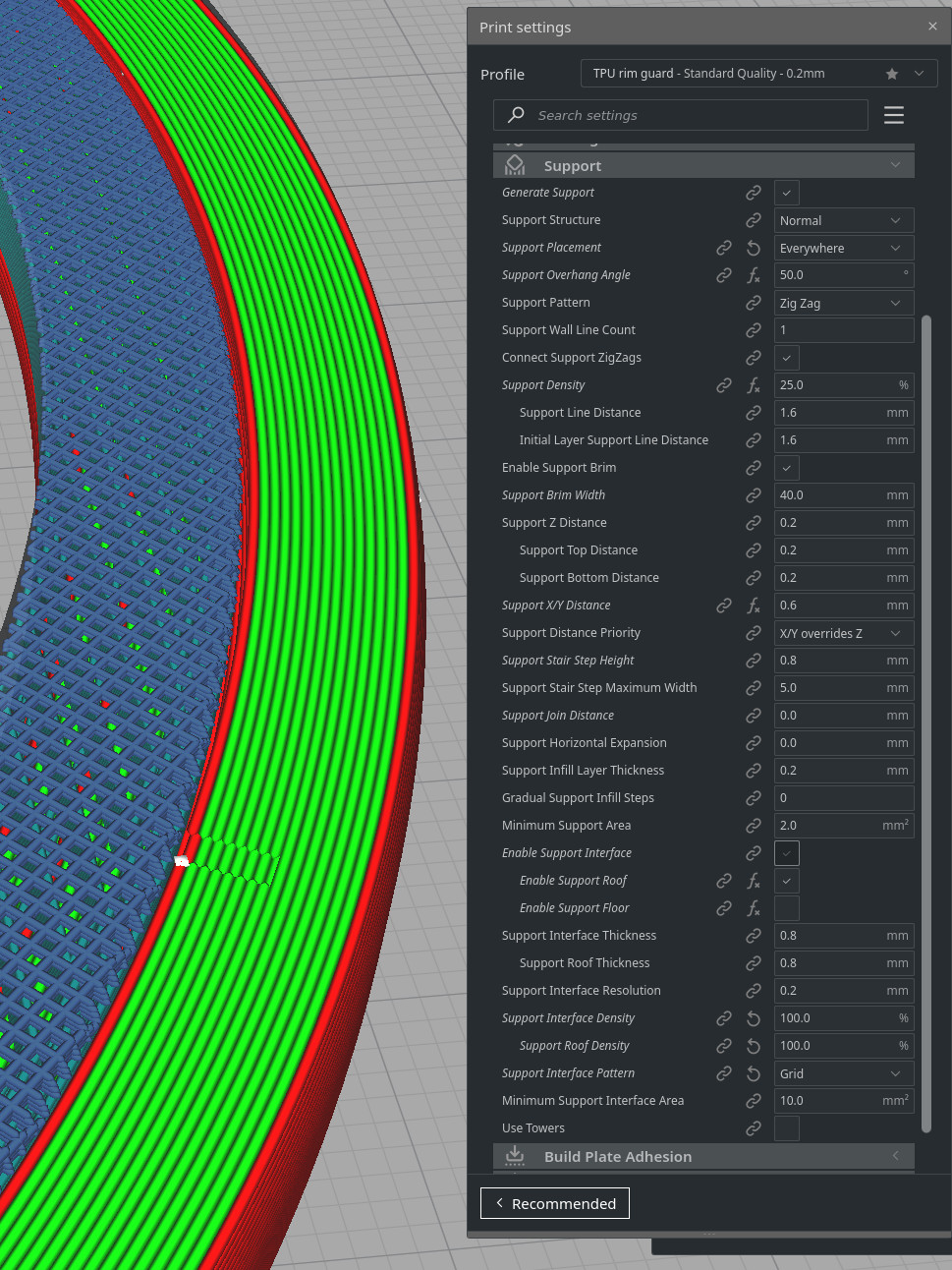Click the link icon beside Generate Support
The image size is (952, 1270).
click(754, 193)
